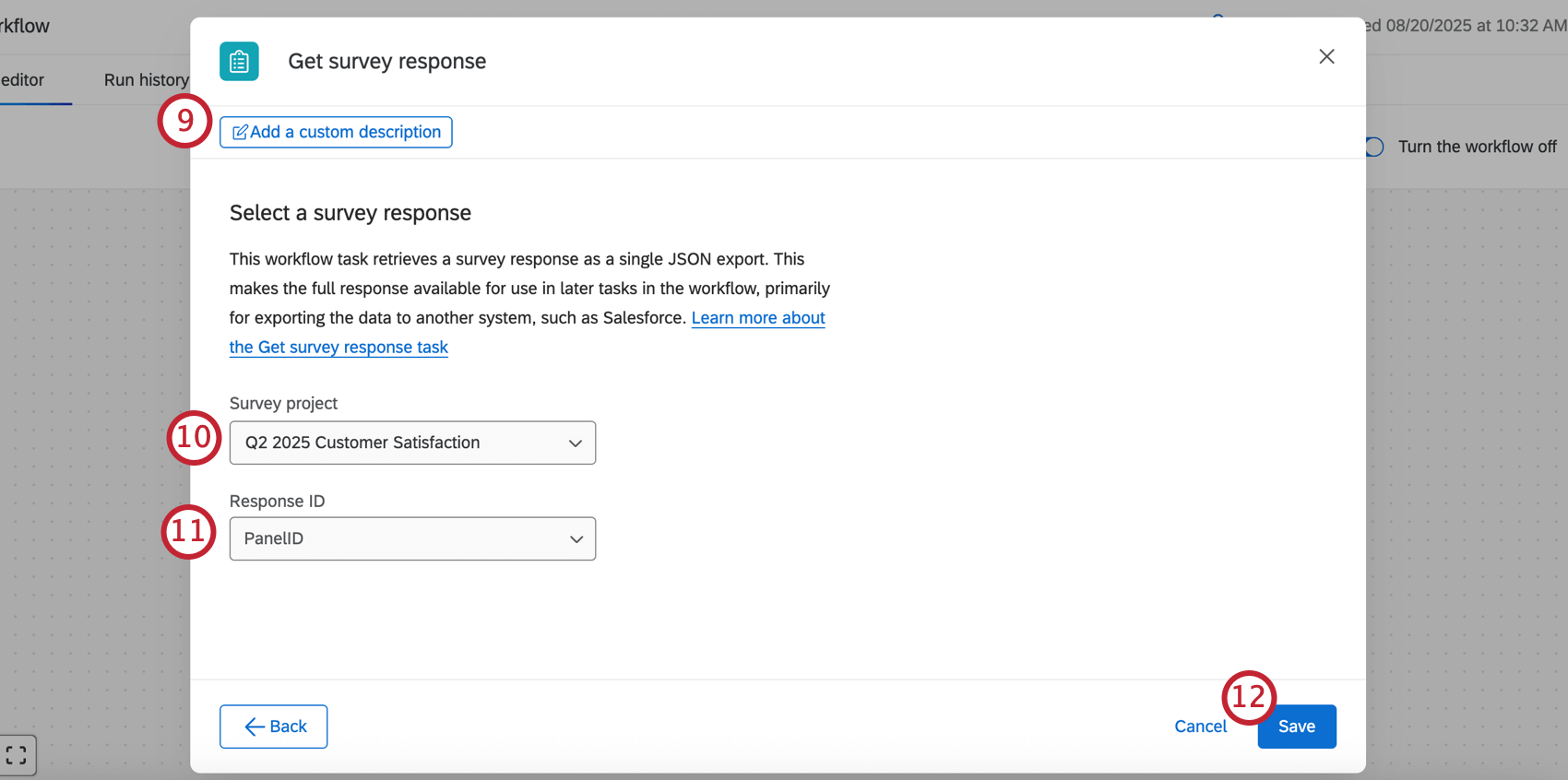This screenshot has width=1568, height=780.
Task: Expand the Response ID dropdown
Action: coord(412,538)
